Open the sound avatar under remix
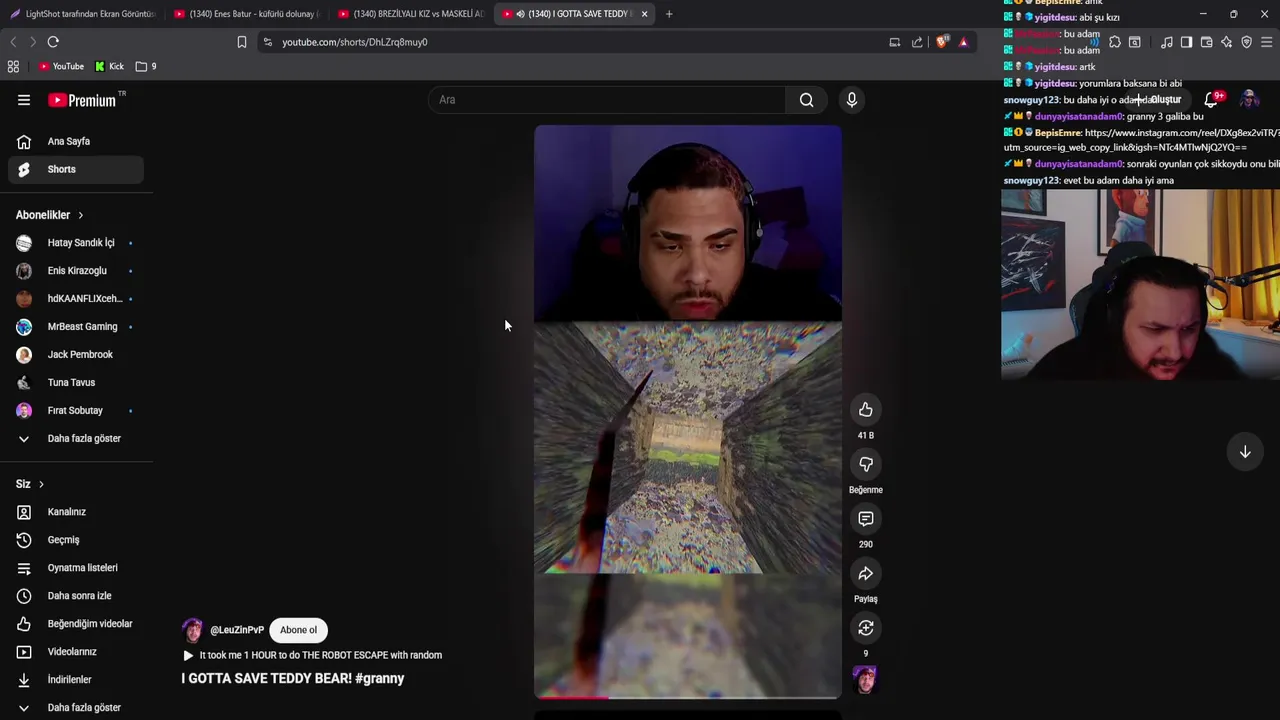This screenshot has height=720, width=1280. 865,680
